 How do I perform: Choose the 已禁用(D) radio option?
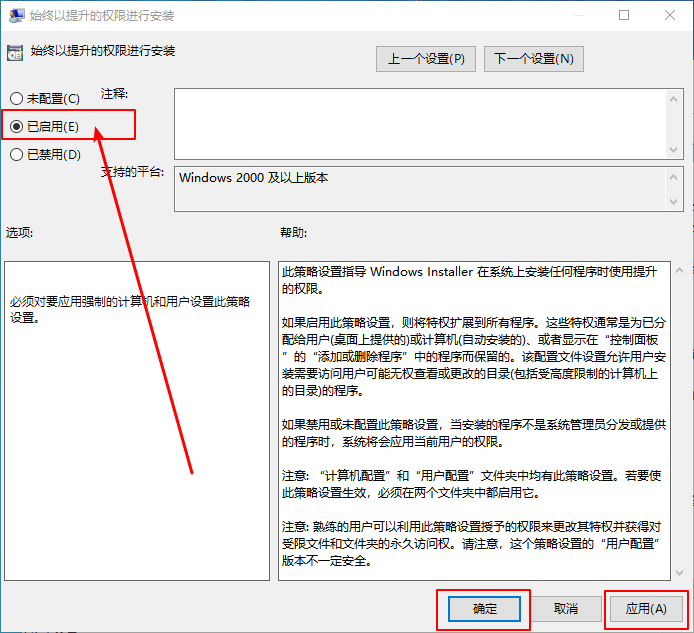click(x=16, y=155)
